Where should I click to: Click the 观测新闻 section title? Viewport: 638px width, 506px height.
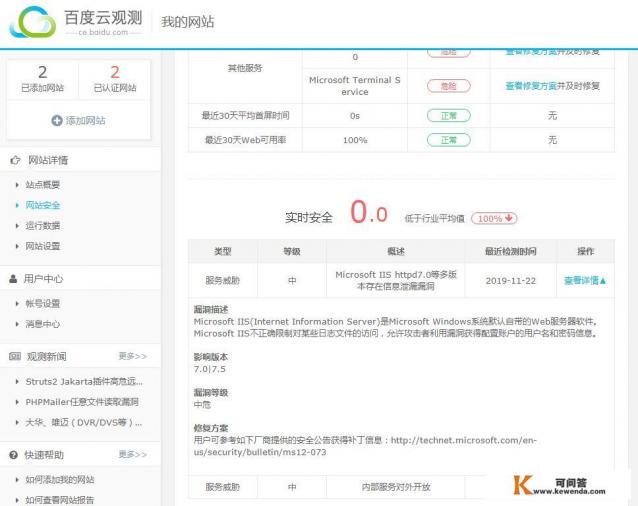click(x=46, y=357)
